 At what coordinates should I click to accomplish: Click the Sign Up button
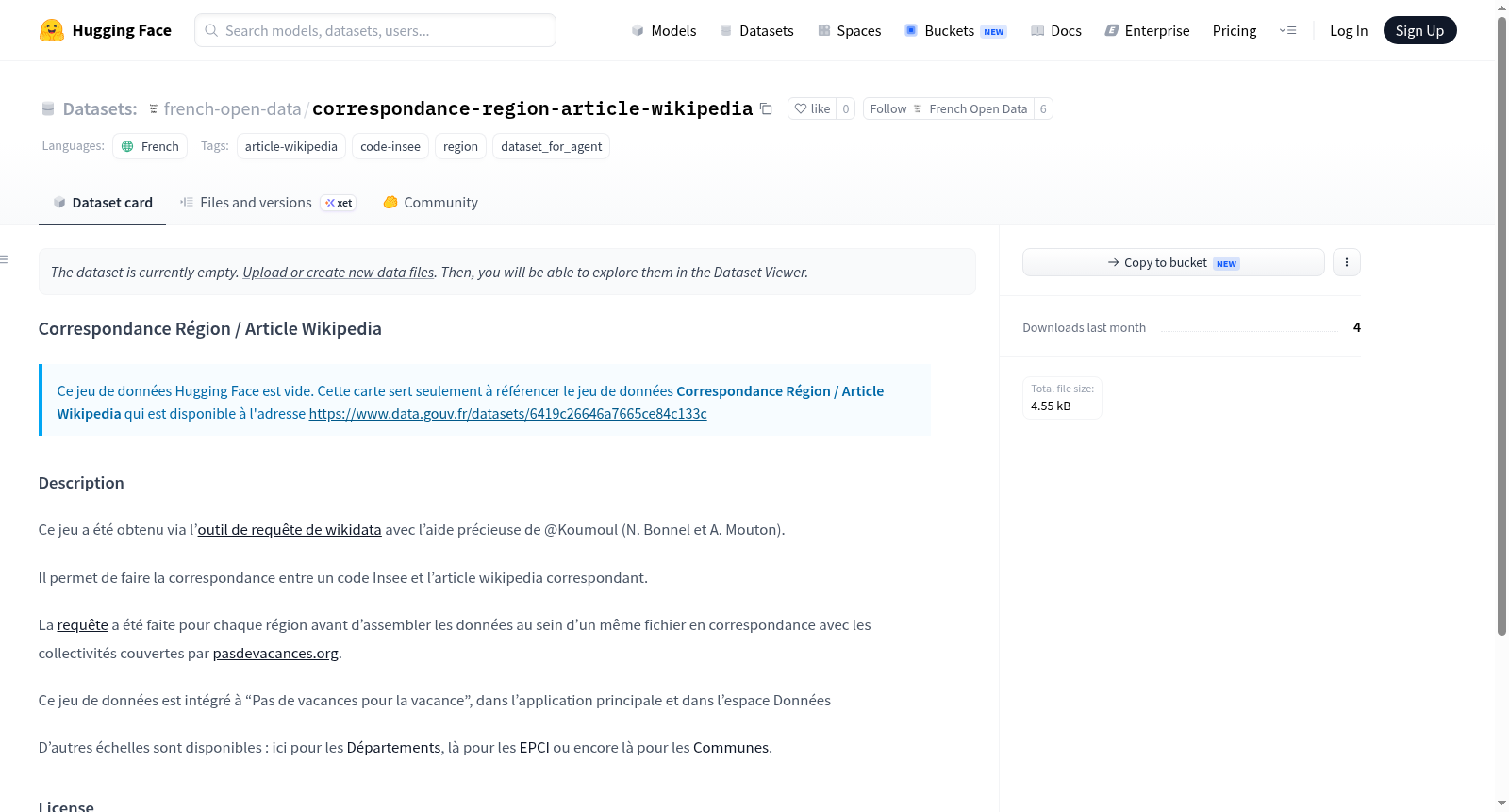1419,30
